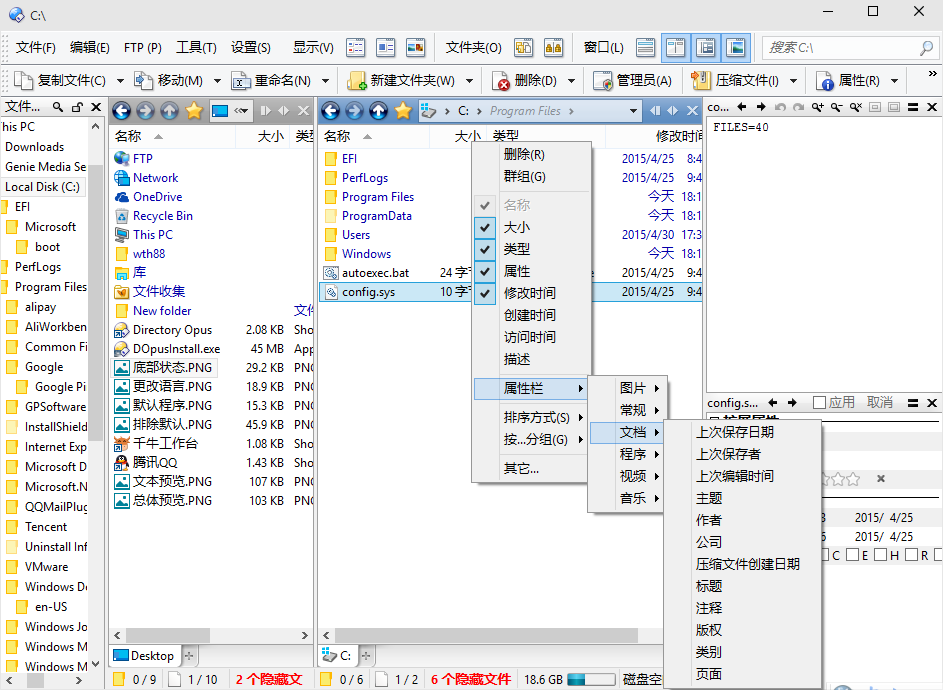Create folder via 新建文件夹 icon
943x690 pixels.
356,80
